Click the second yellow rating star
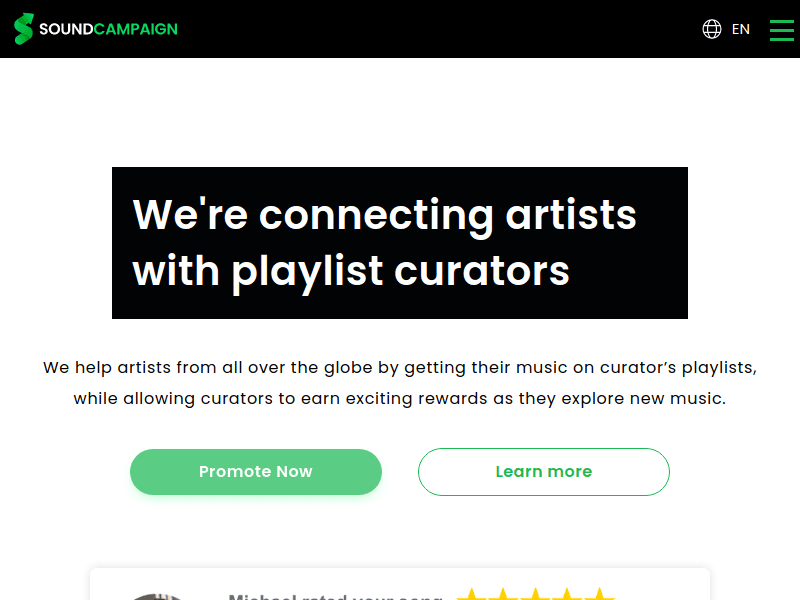The width and height of the screenshot is (800, 600). tap(503, 596)
